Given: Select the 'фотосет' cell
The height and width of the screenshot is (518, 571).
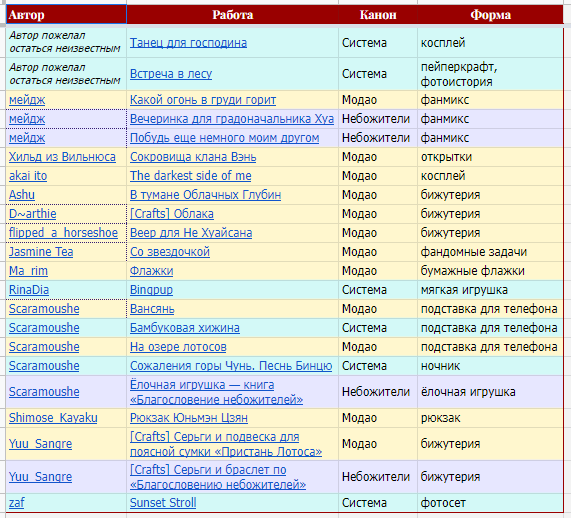Looking at the screenshot, I should pos(490,503).
